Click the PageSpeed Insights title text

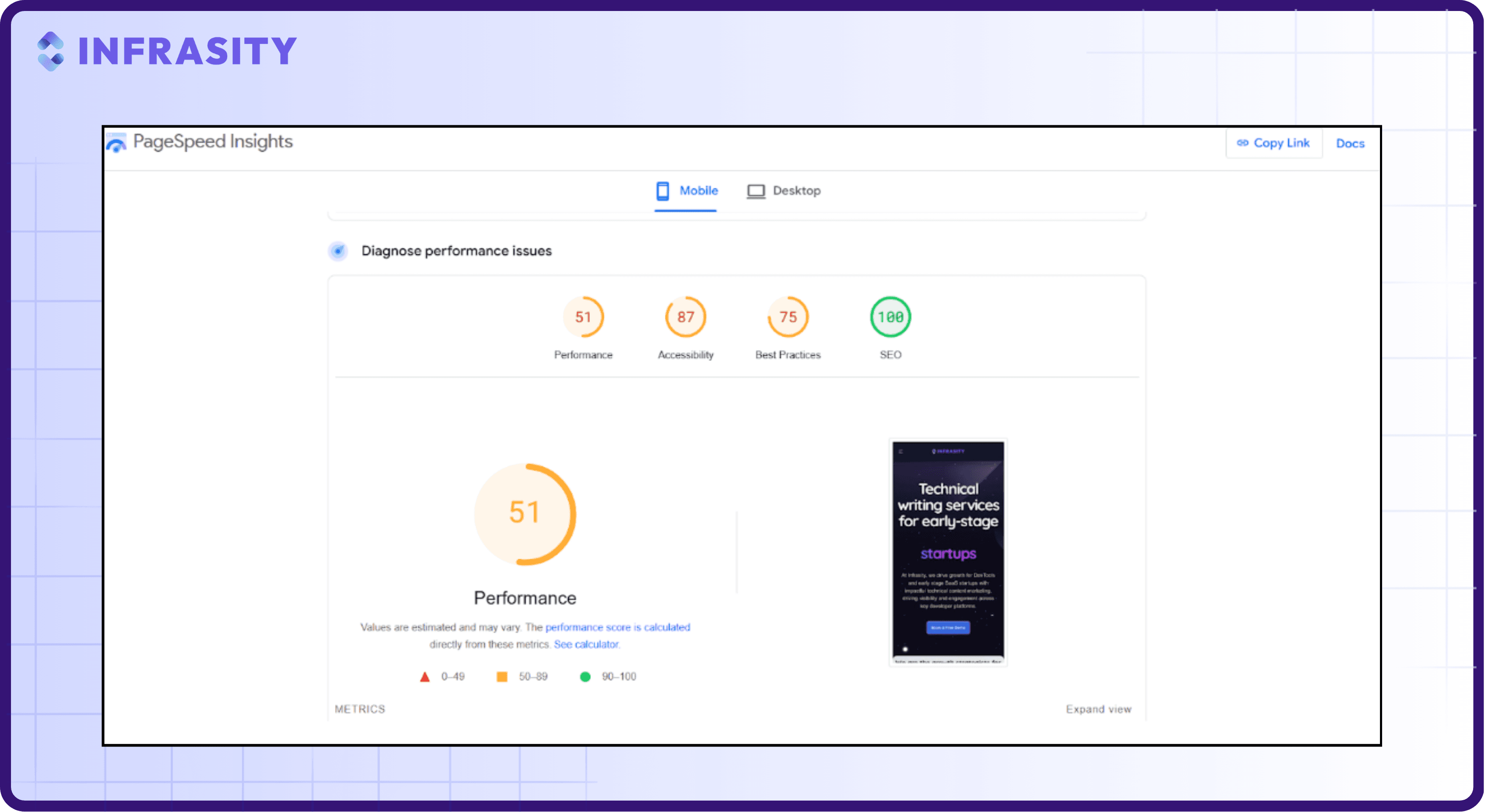[213, 141]
